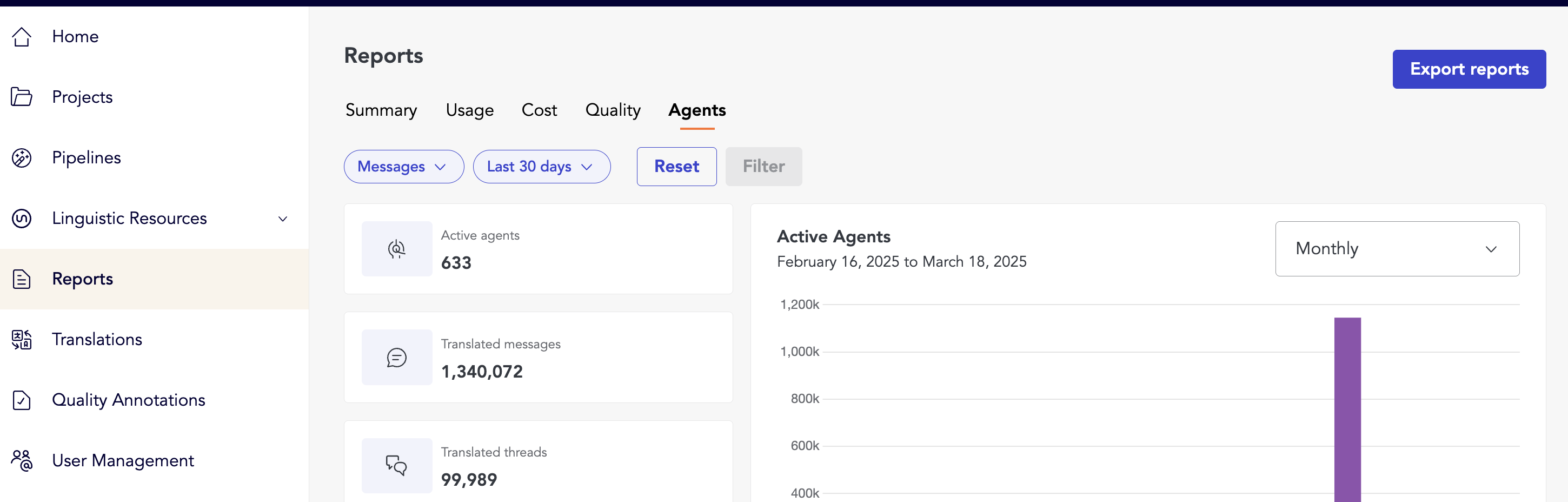
Task: Click the Pipelines sidebar icon
Action: pos(22,158)
